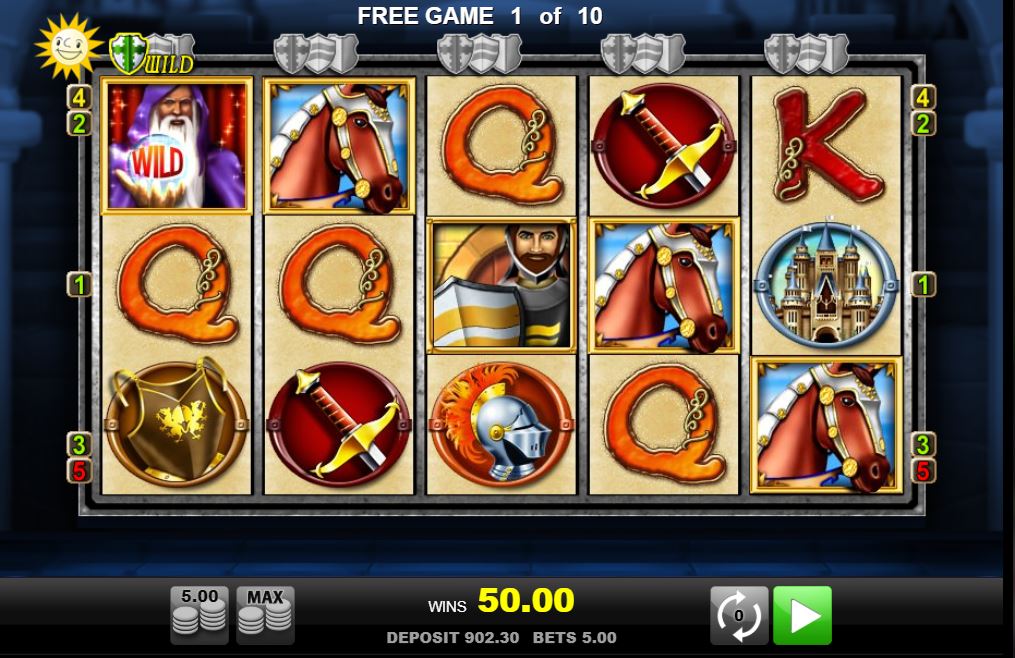Select the red K symbol
Screen dimensions: 1015x658
pos(827,146)
